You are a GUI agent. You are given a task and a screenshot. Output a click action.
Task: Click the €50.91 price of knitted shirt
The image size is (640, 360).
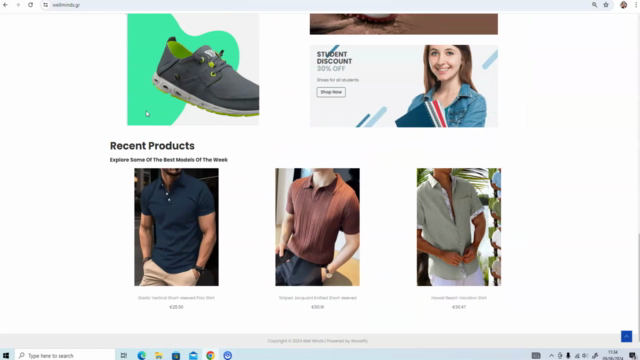click(318, 307)
